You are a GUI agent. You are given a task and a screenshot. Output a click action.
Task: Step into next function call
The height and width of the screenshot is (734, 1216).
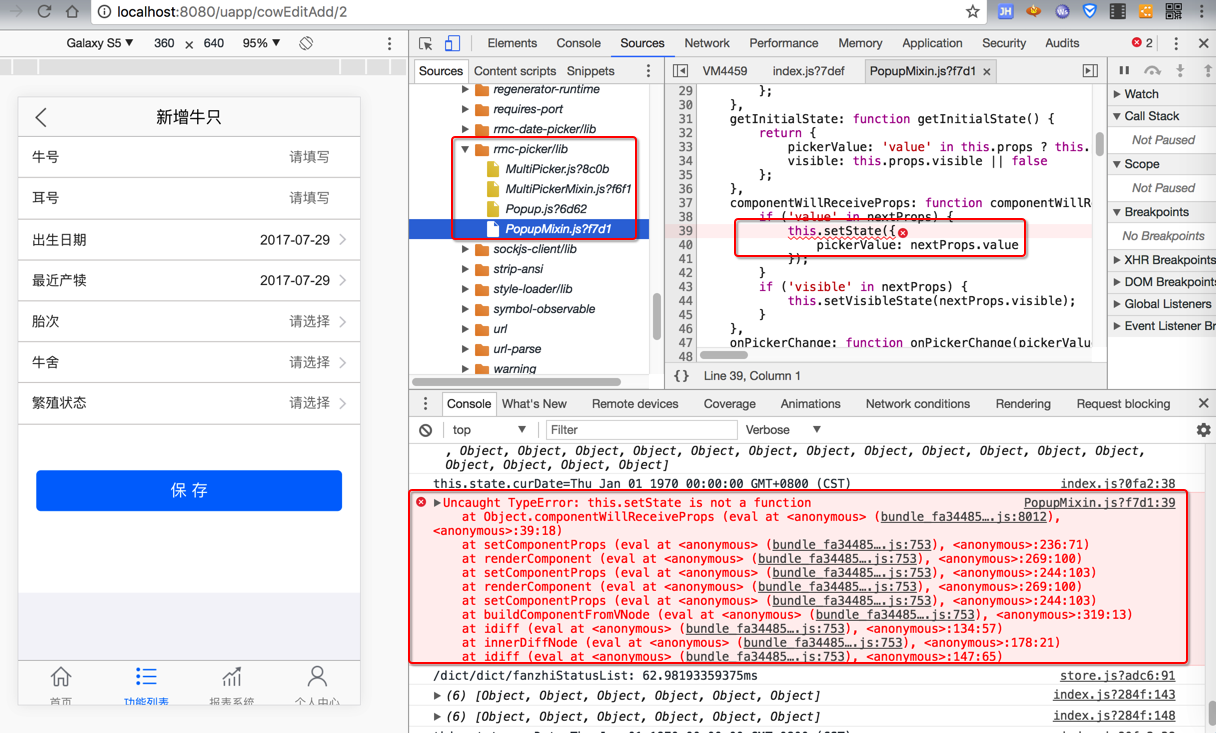(1180, 71)
